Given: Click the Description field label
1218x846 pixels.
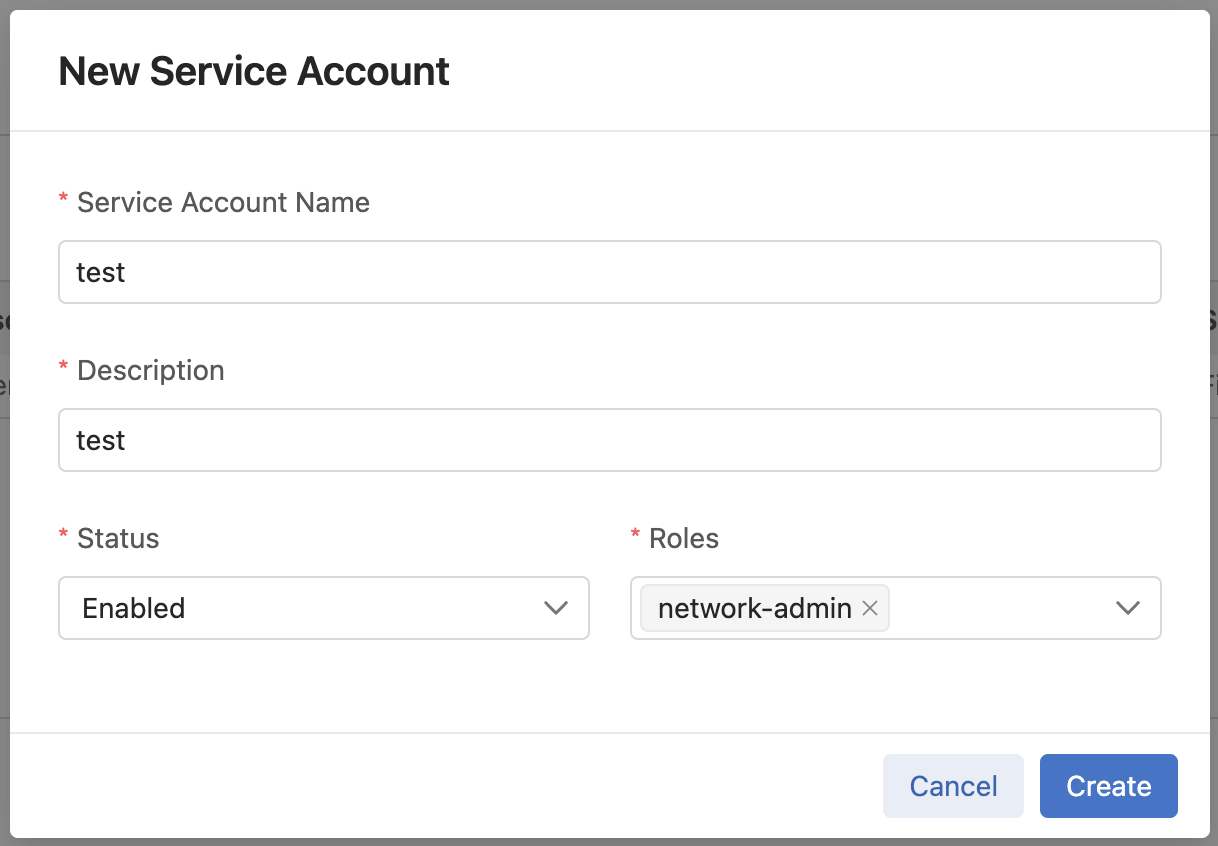Looking at the screenshot, I should pyautogui.click(x=150, y=371).
